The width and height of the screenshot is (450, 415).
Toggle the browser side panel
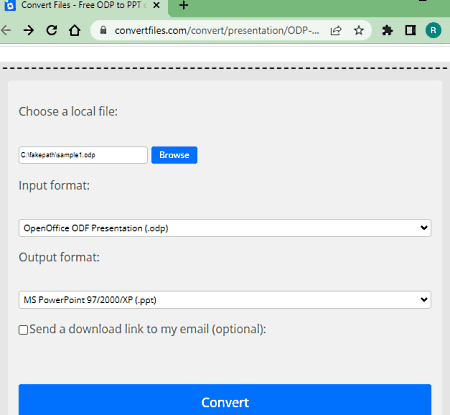410,31
